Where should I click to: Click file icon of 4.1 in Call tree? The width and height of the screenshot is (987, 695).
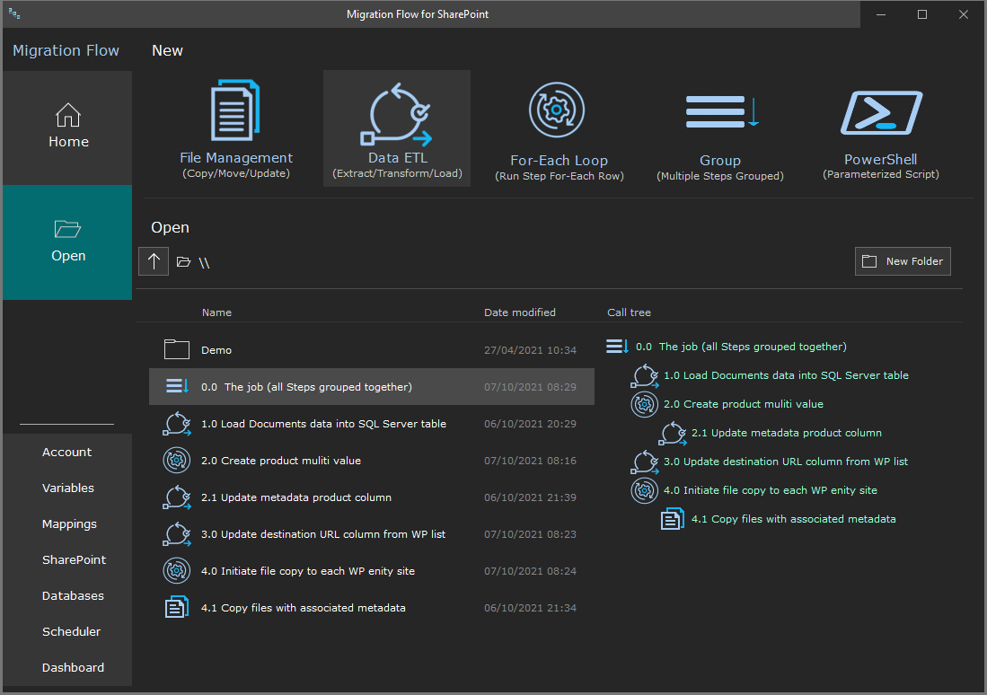coord(672,519)
